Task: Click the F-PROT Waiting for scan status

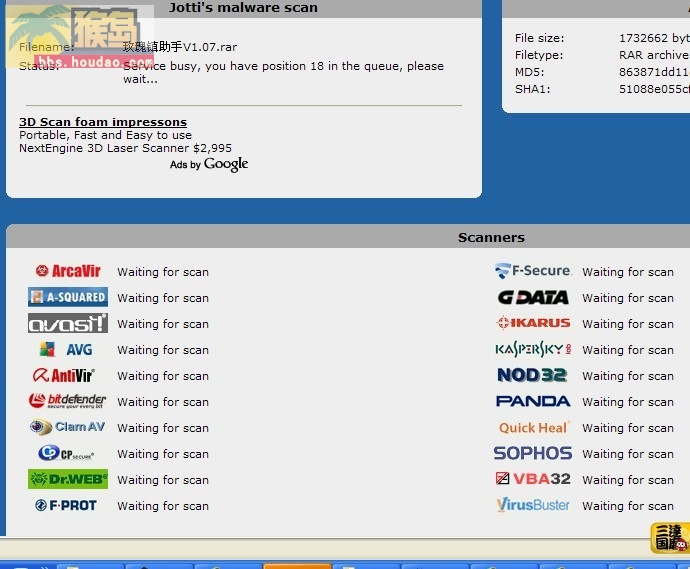Action: [x=163, y=506]
